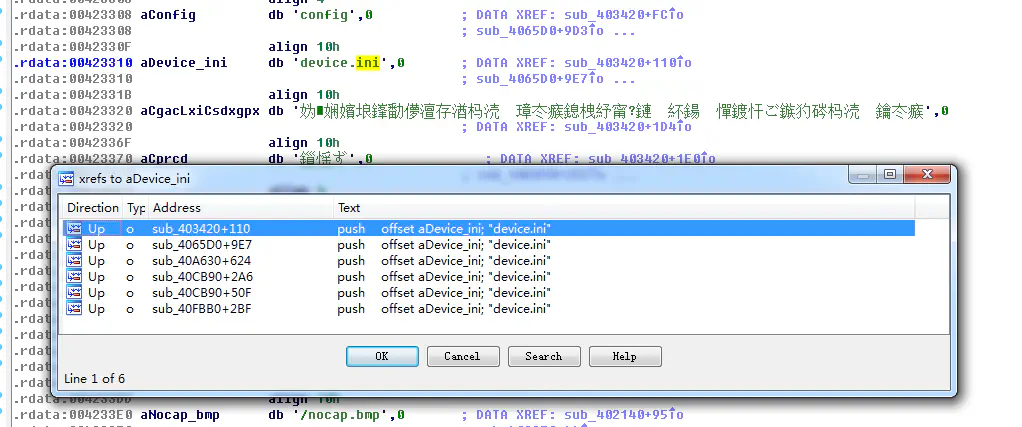Click the row icon for sub_40CB90+50F
This screenshot has height=427, width=1022.
point(74,293)
